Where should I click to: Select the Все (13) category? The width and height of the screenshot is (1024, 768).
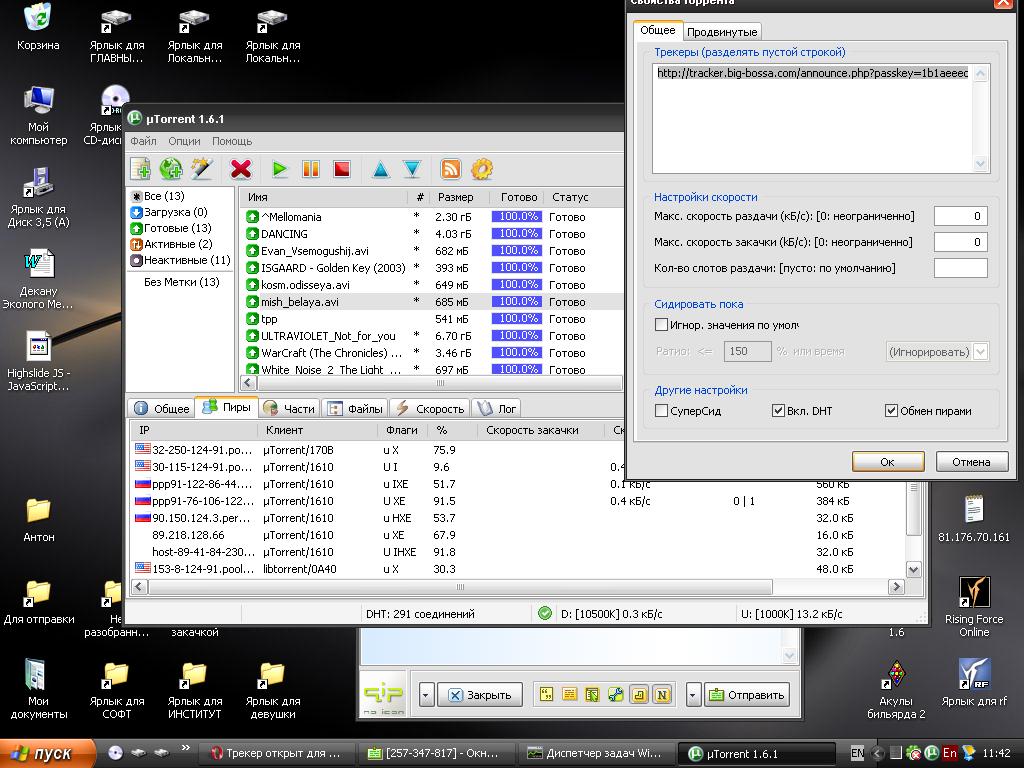click(157, 196)
